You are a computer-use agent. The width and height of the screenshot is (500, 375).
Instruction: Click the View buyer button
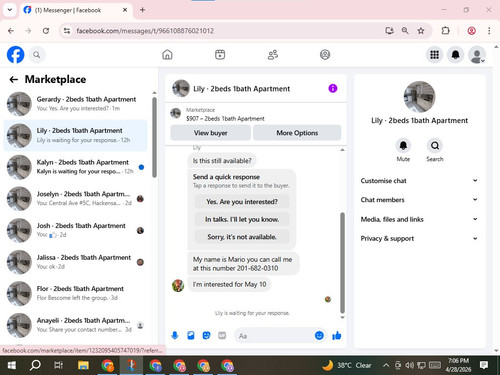click(210, 133)
